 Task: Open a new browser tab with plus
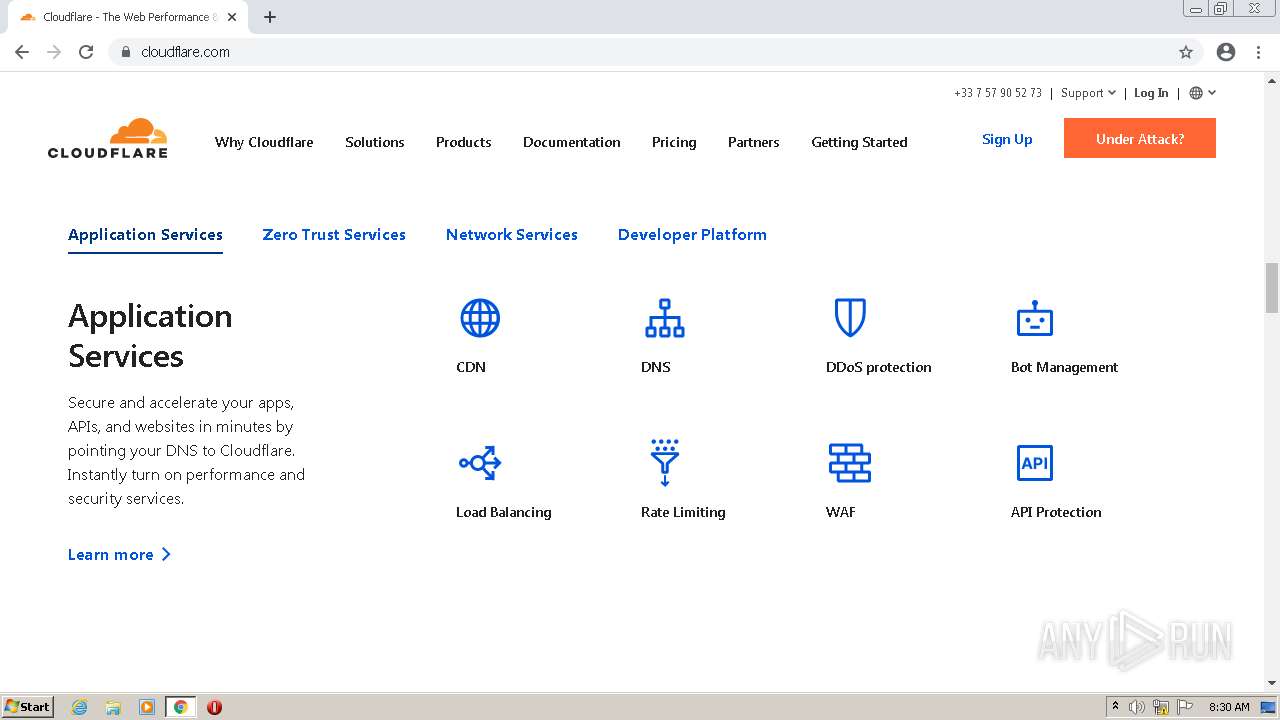270,17
